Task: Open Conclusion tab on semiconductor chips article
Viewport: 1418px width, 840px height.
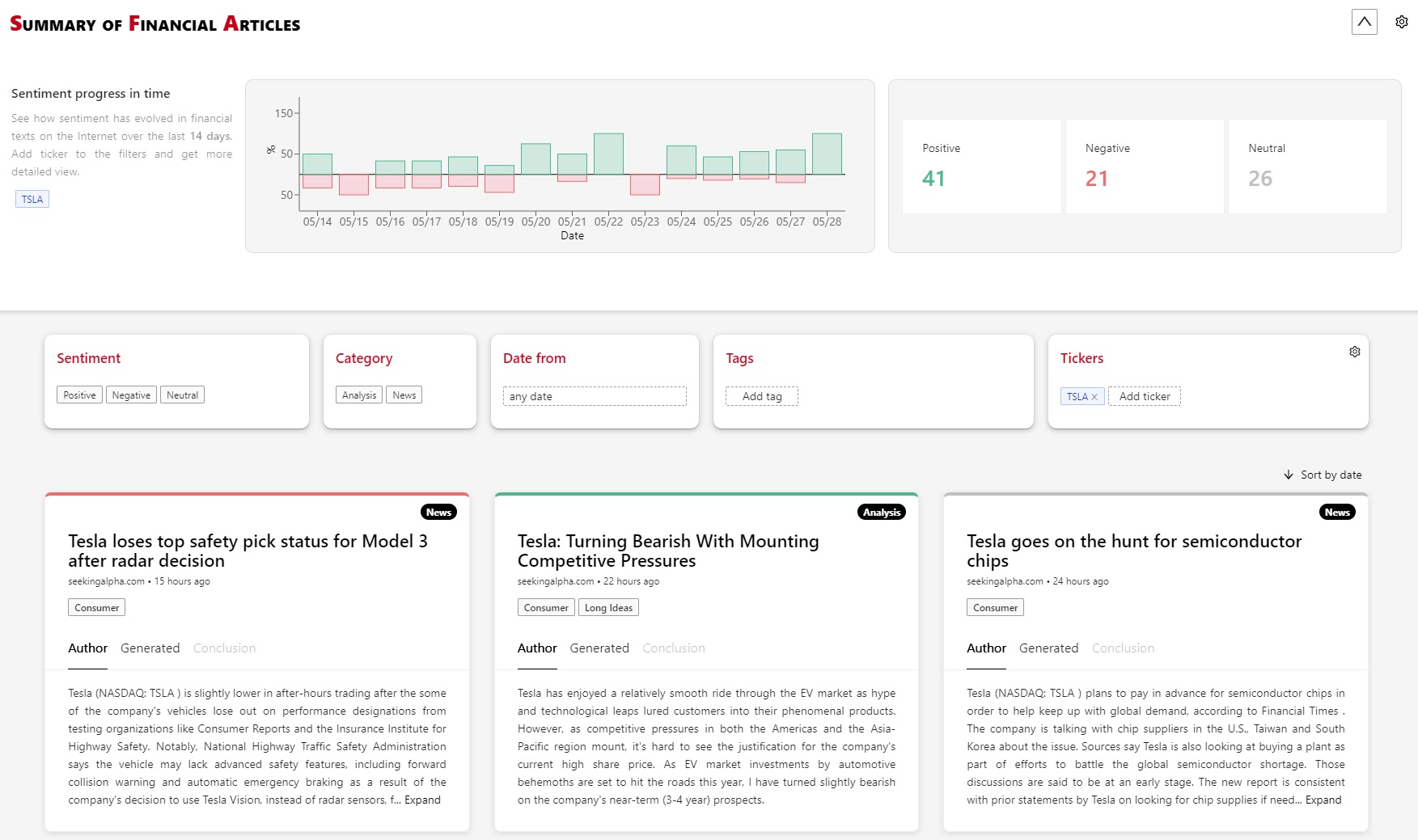Action: tap(1123, 648)
